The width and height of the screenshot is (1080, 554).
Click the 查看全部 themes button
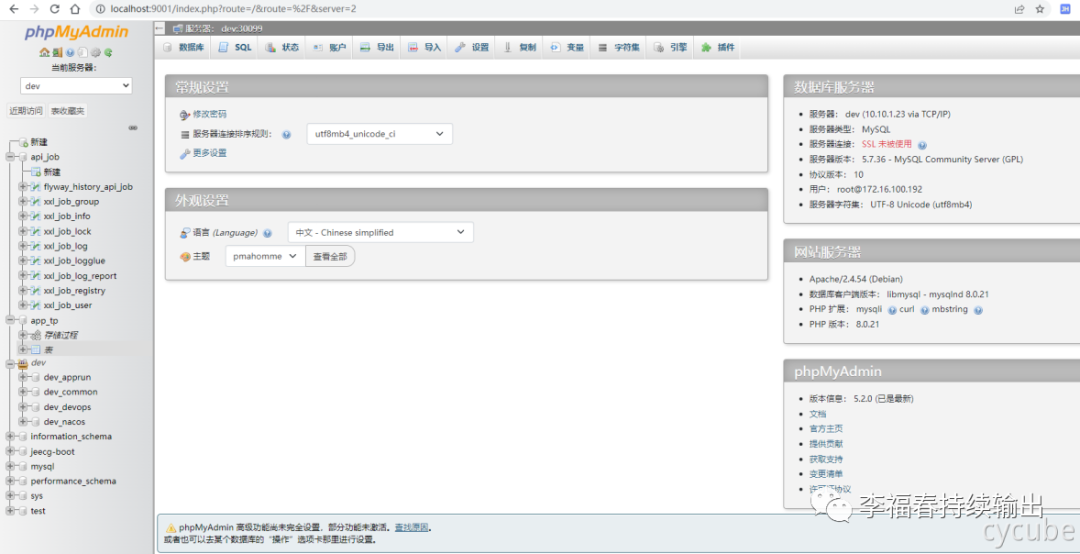click(x=330, y=256)
